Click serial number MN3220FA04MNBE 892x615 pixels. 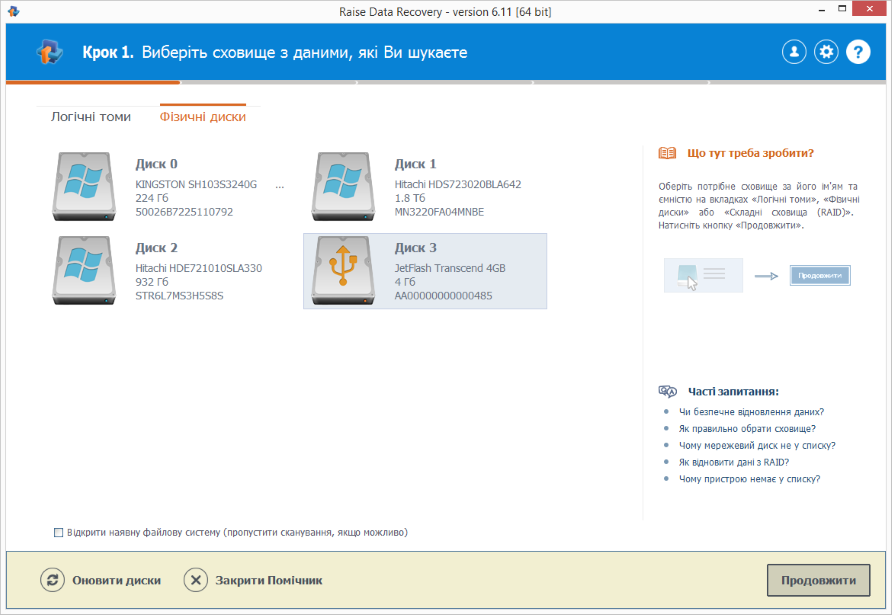pyautogui.click(x=439, y=212)
